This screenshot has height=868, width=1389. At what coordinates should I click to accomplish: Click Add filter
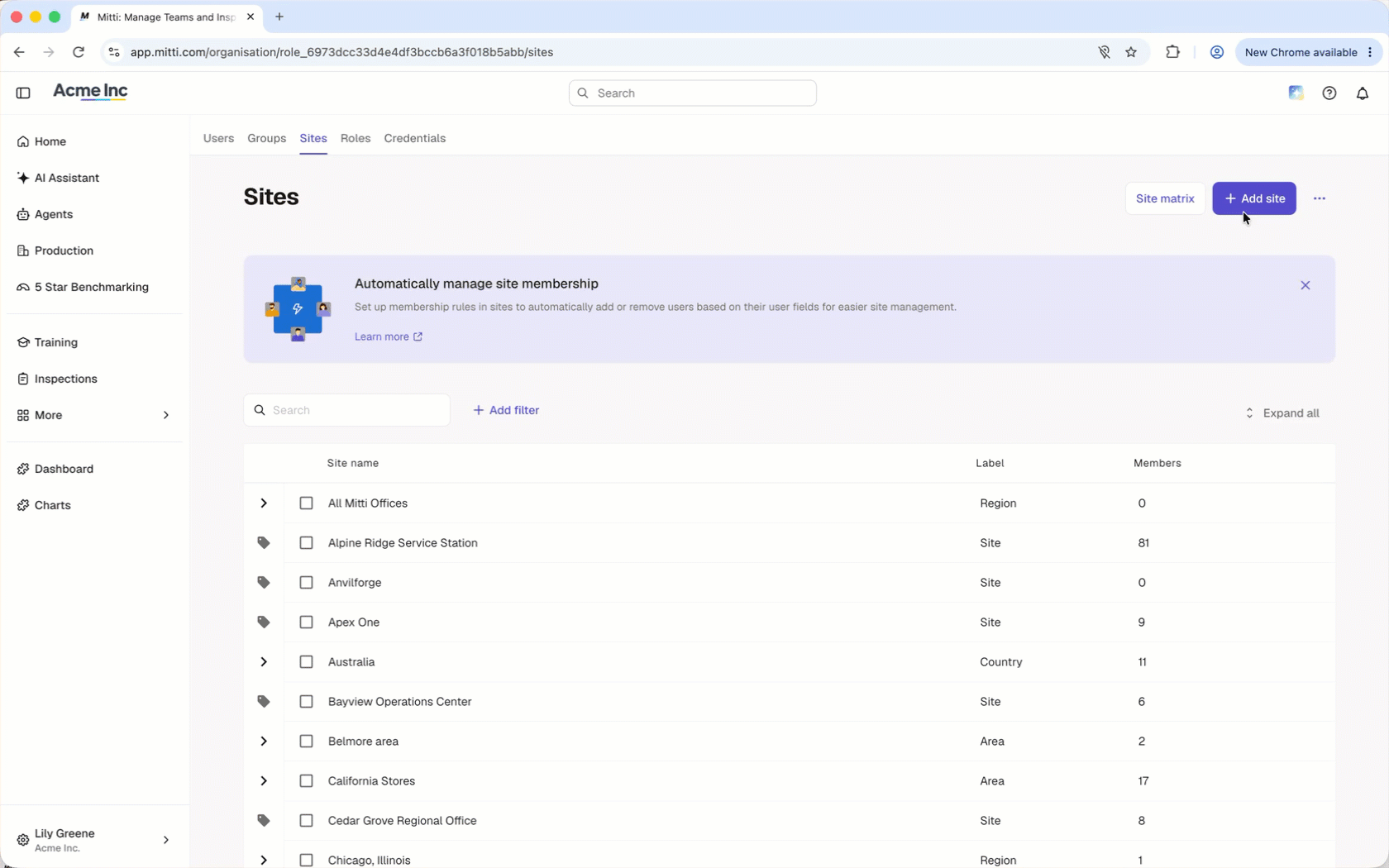(x=506, y=410)
